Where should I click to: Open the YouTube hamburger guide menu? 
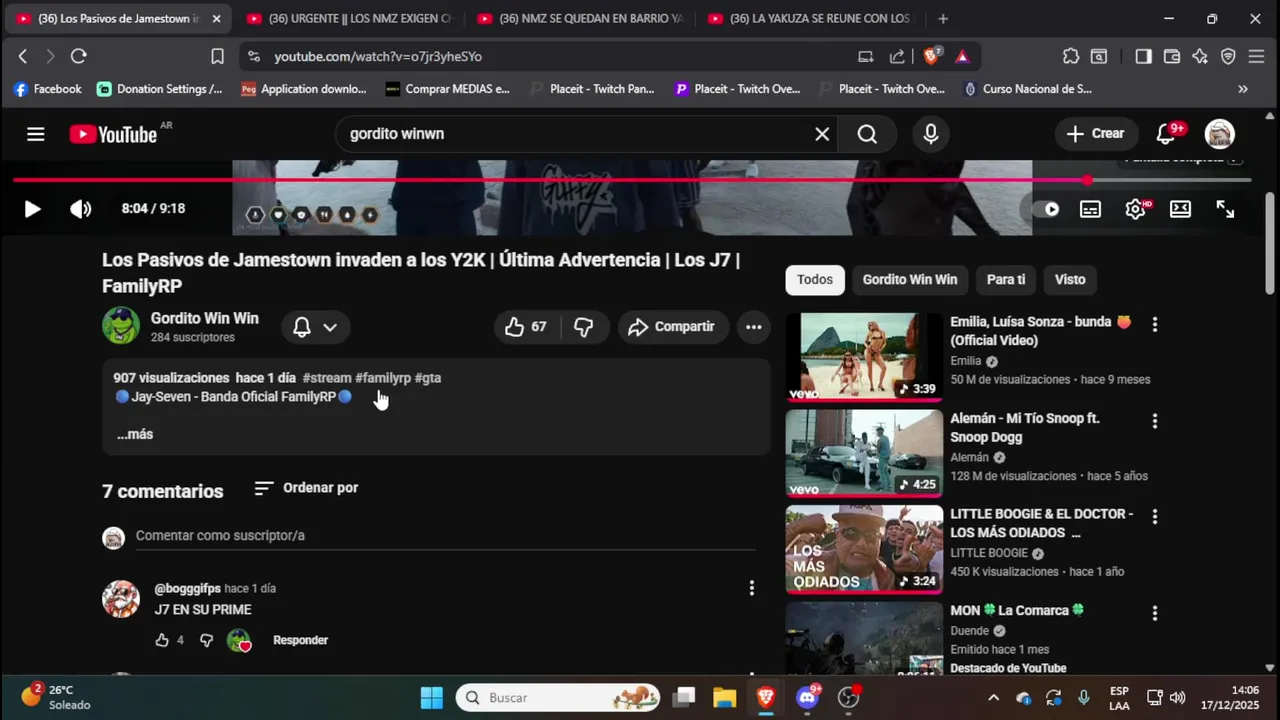click(x=36, y=134)
